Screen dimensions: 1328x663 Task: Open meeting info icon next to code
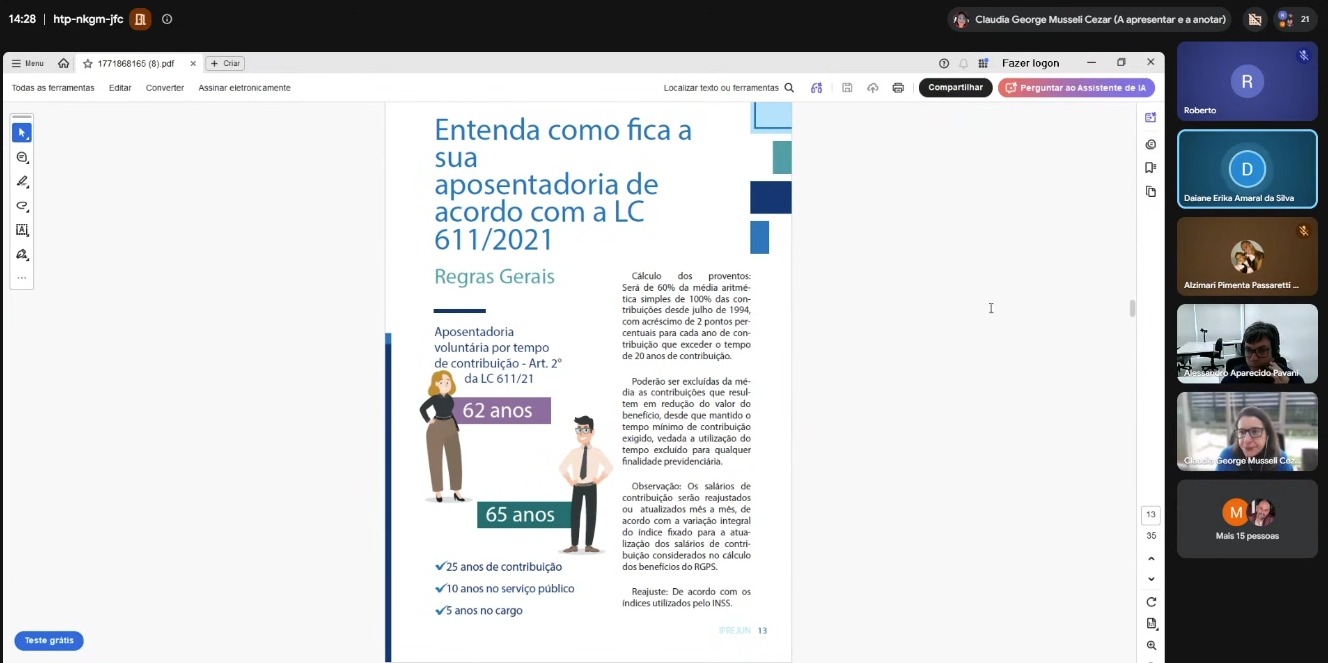tap(167, 19)
